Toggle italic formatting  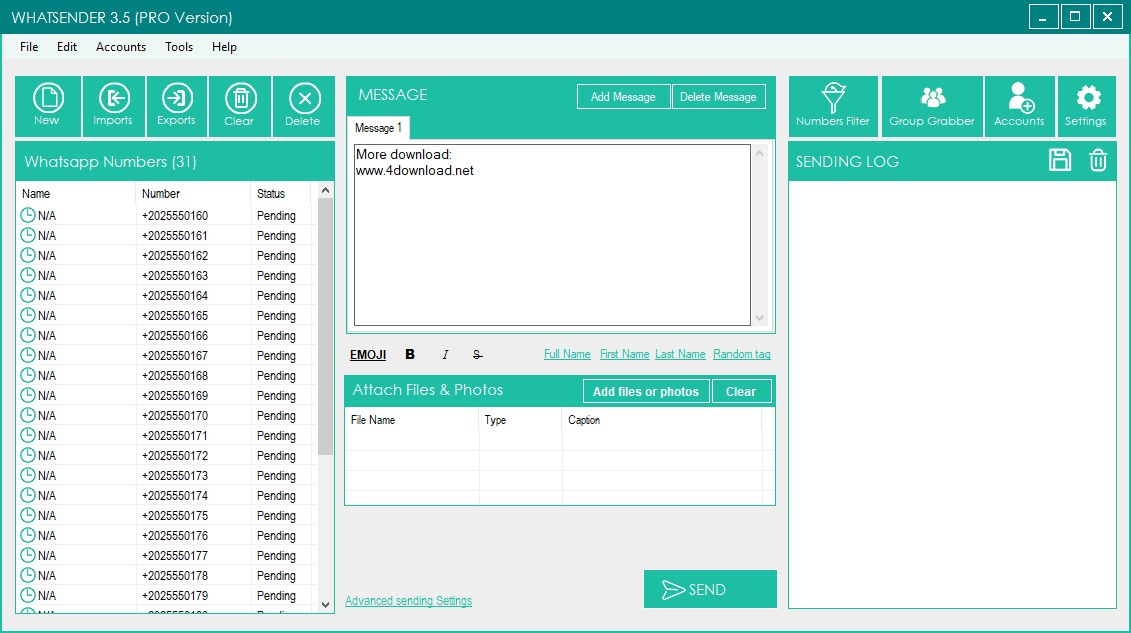tap(445, 354)
